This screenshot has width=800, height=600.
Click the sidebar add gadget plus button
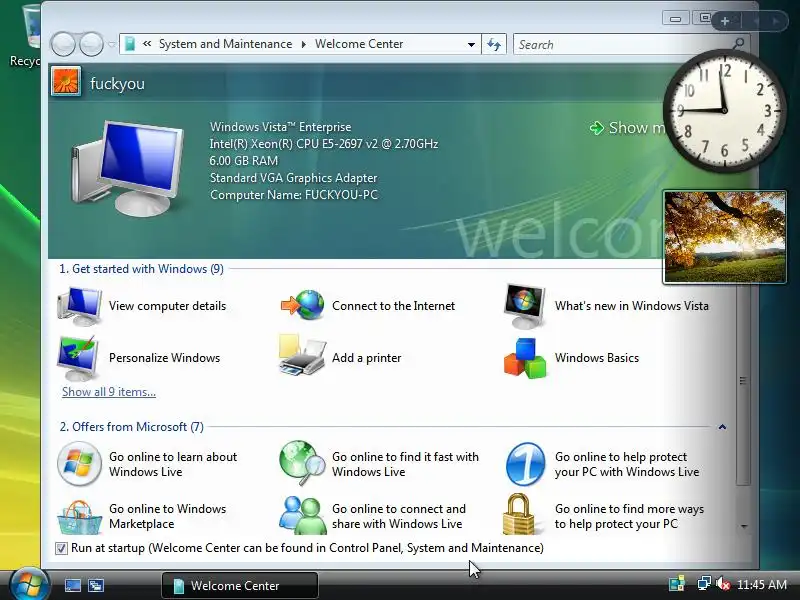point(725,21)
